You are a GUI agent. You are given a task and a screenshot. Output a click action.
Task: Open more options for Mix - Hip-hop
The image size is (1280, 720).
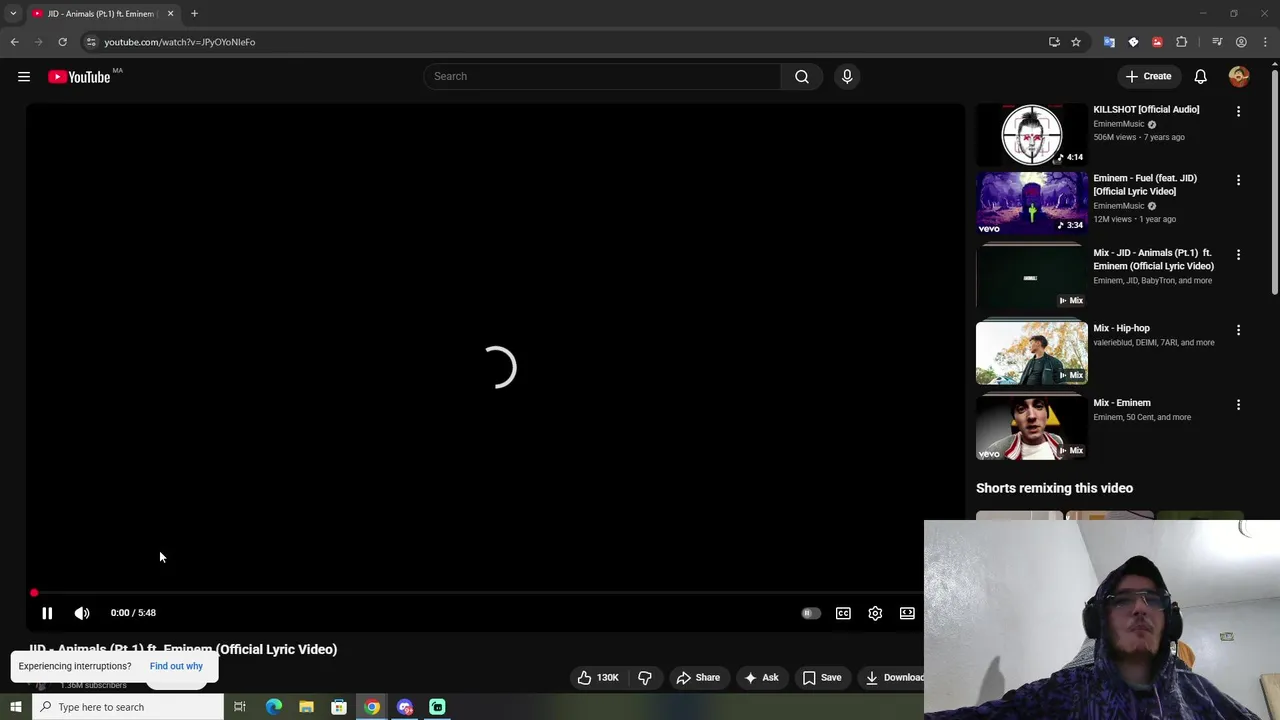pyautogui.click(x=1238, y=330)
